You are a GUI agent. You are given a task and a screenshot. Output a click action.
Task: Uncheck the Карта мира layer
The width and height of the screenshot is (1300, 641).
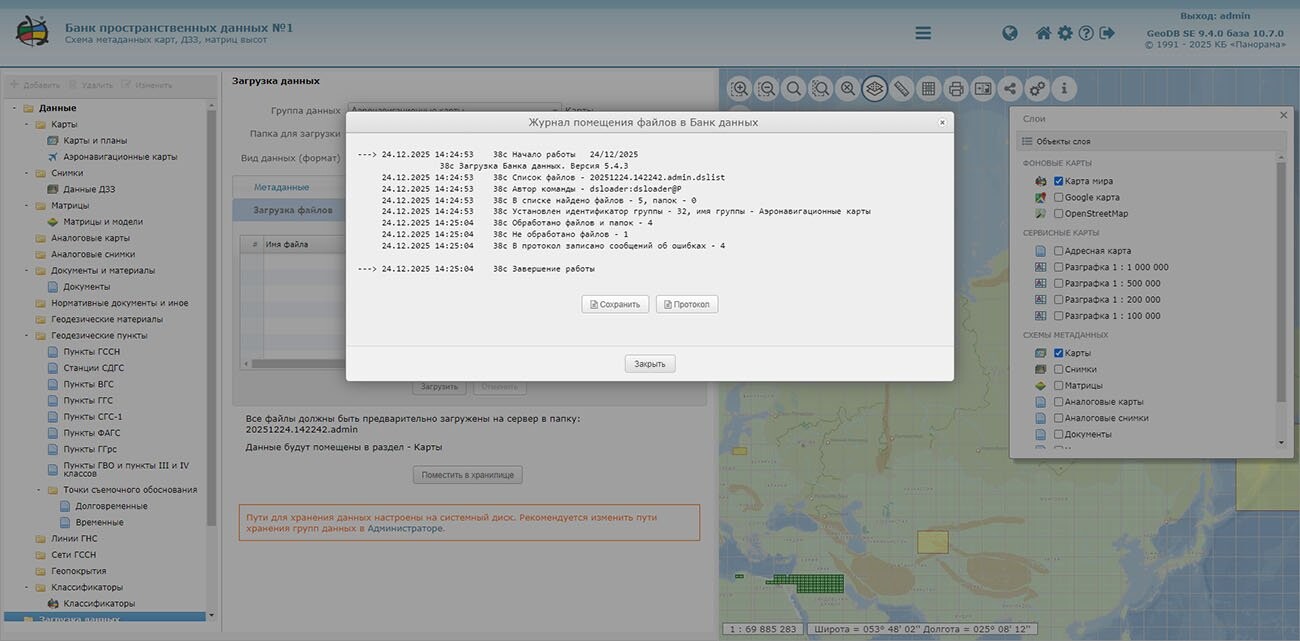(1059, 181)
